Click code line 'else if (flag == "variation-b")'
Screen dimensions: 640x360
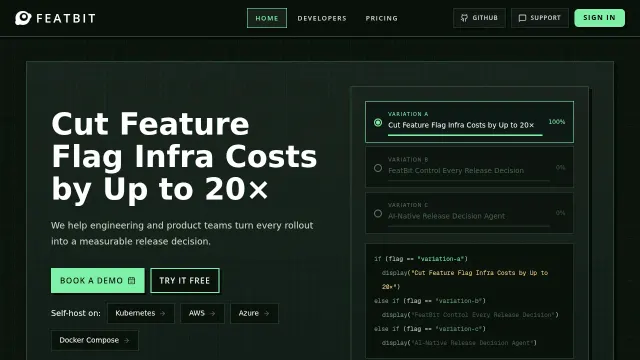pos(430,301)
